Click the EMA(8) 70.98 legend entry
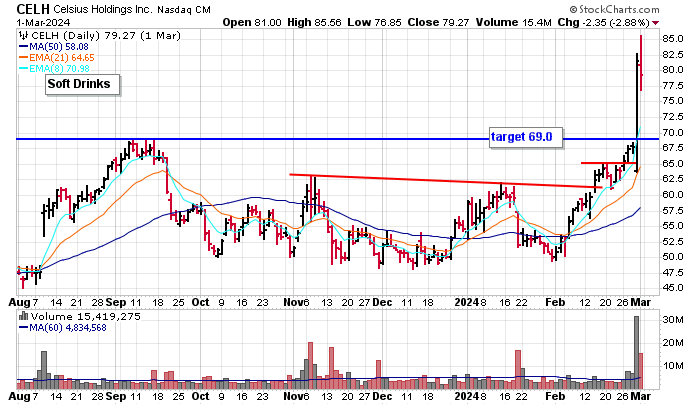Viewport: 700px width, 405px height. click(x=54, y=69)
